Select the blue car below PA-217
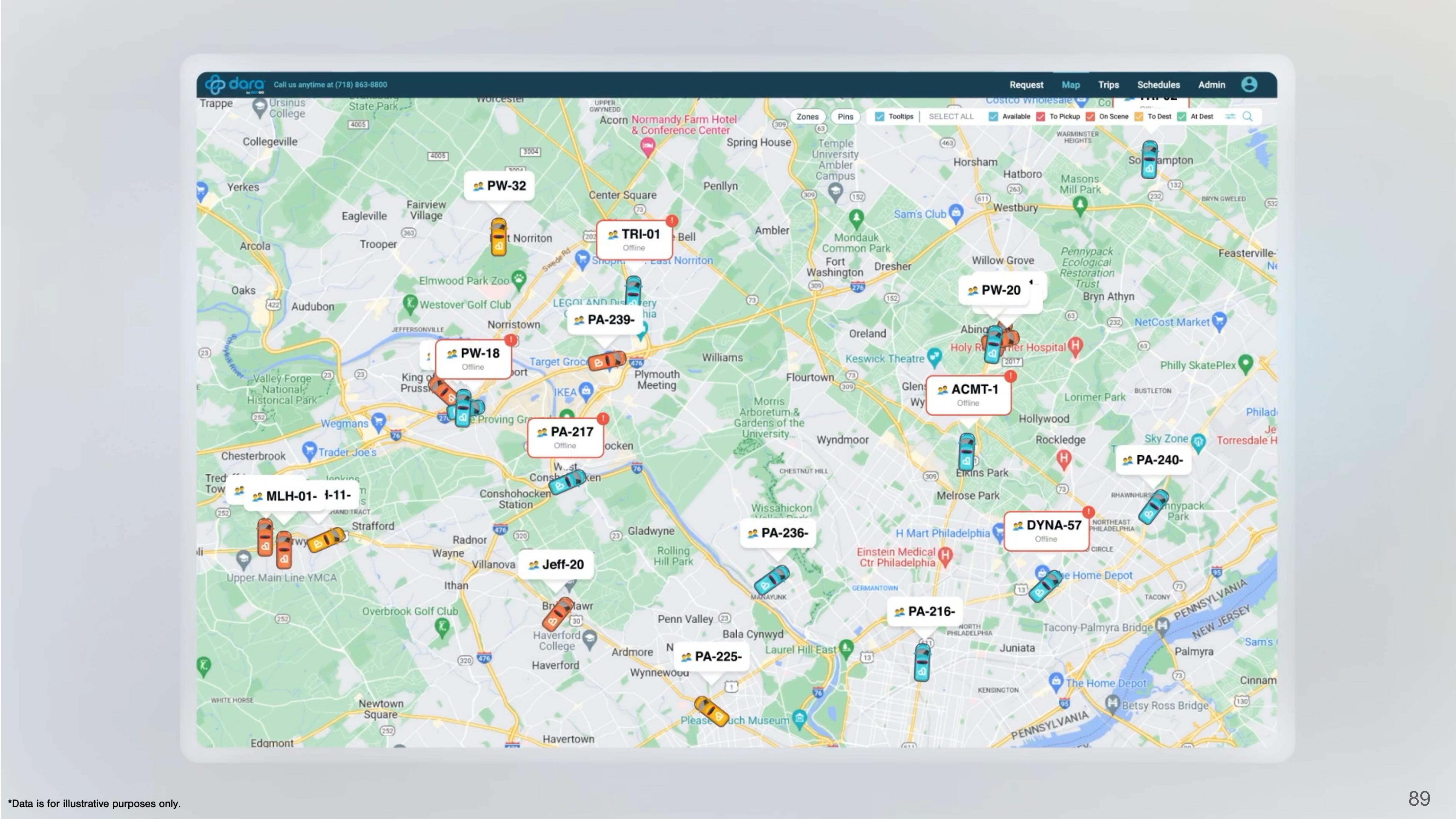 [567, 482]
